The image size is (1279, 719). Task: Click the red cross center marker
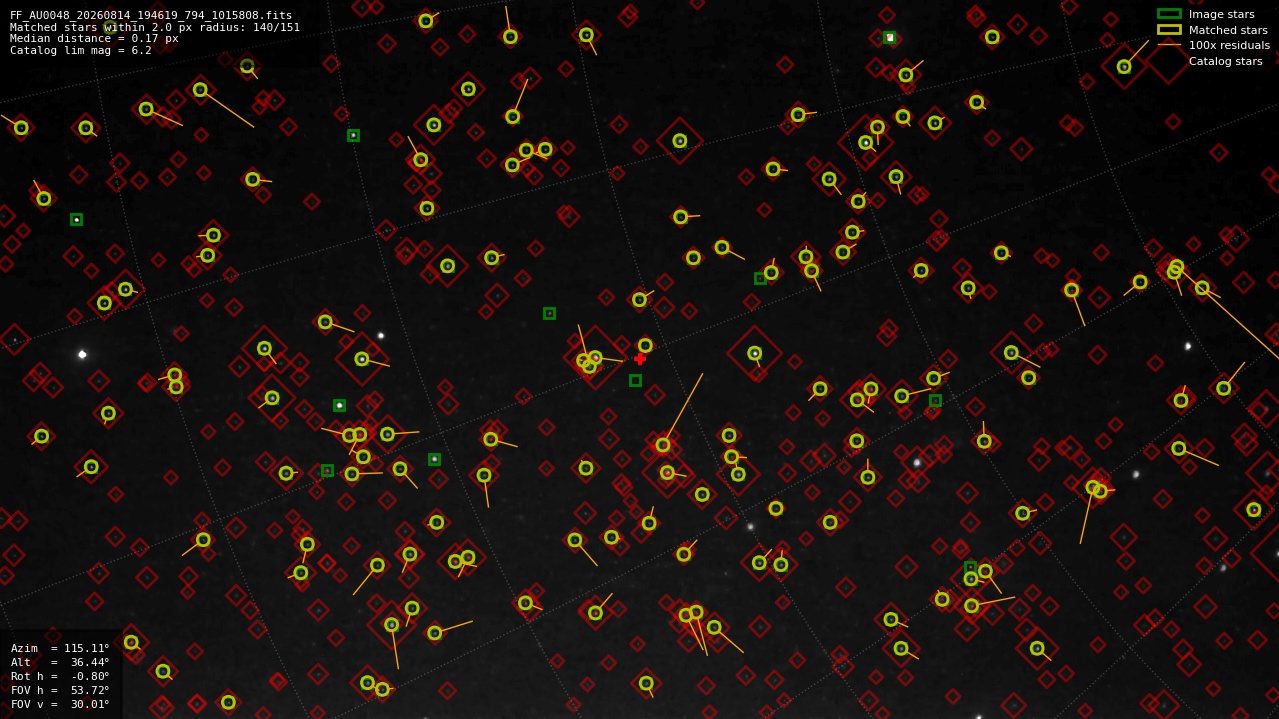click(x=640, y=359)
